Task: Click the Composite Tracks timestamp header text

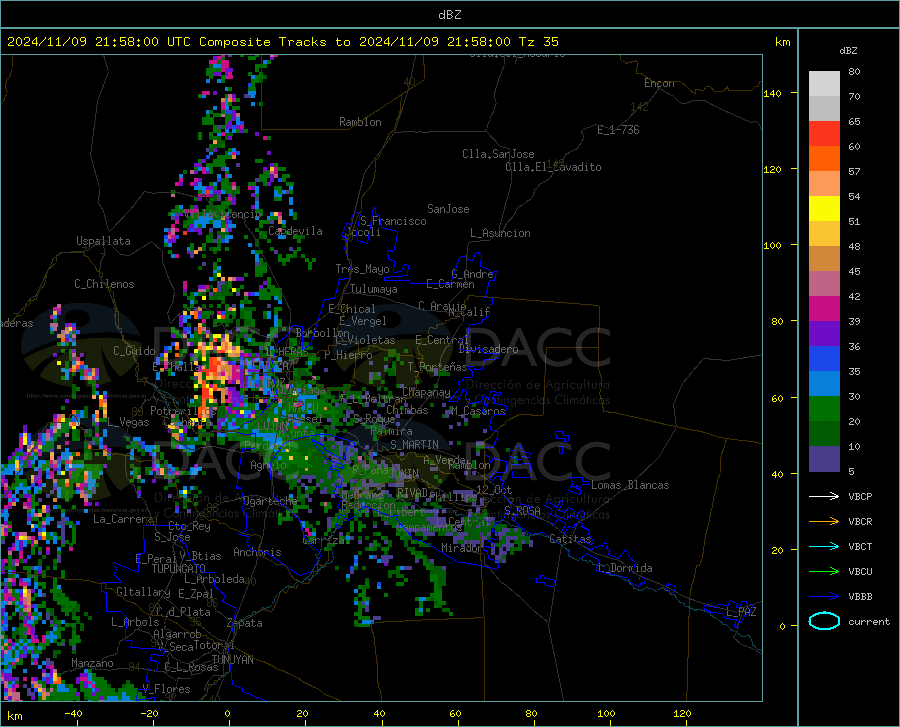Action: (x=282, y=42)
